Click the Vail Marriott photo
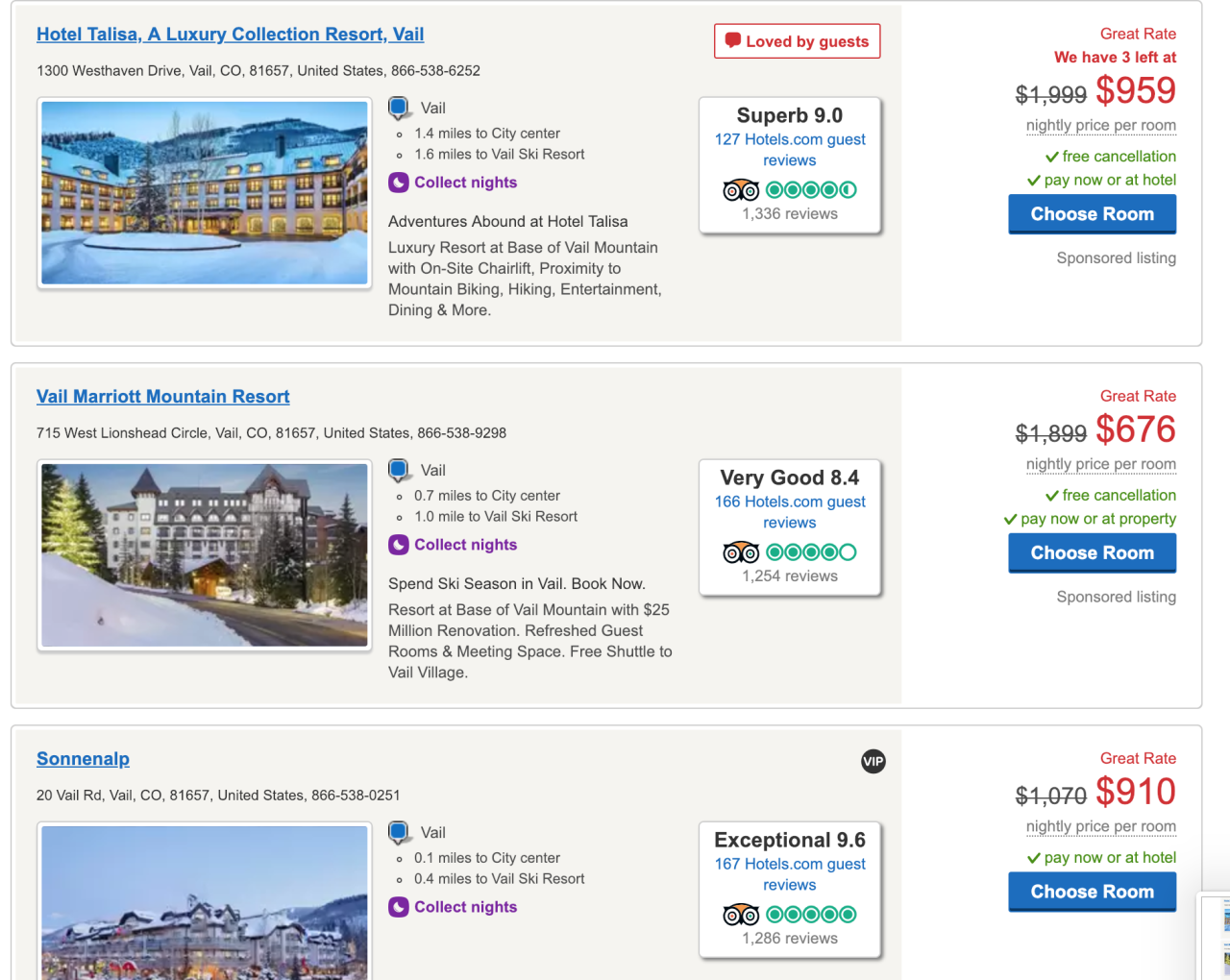 [204, 554]
